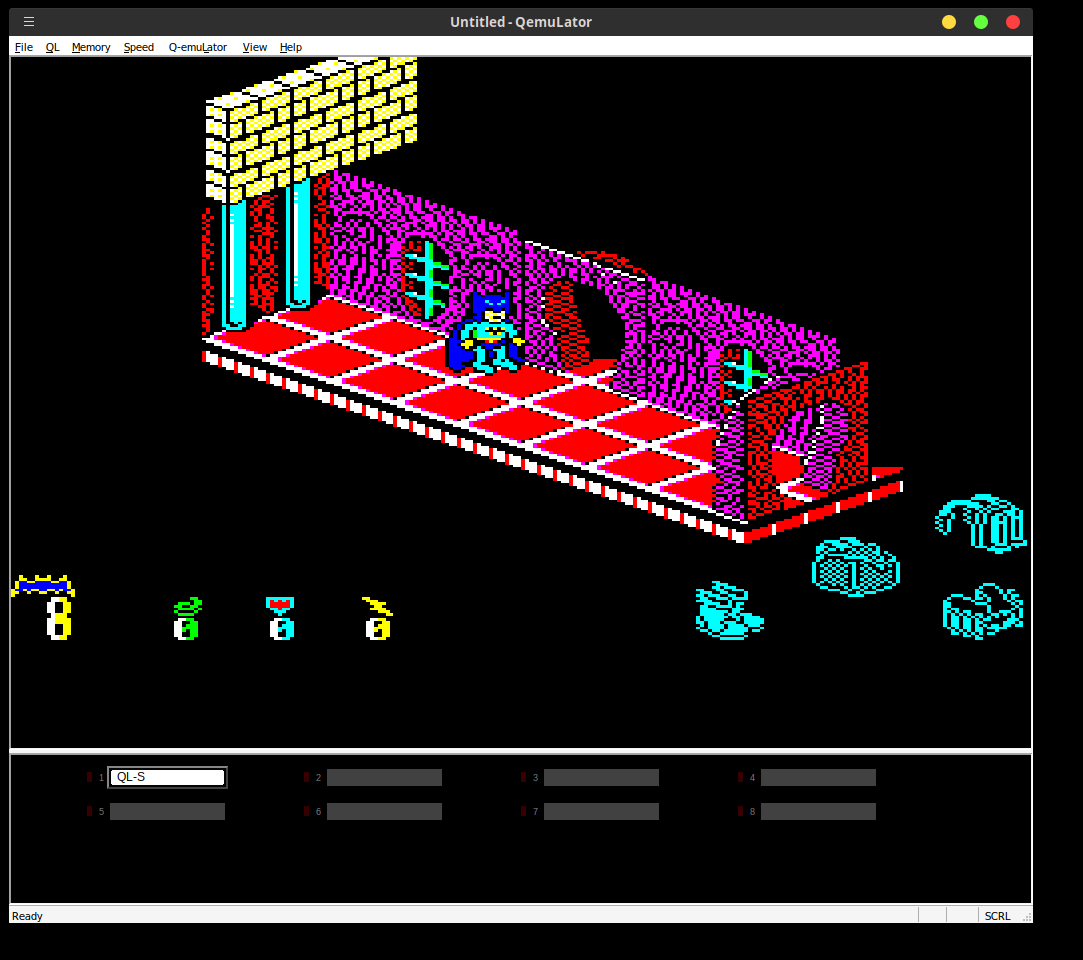Click the lives count digit 8
Screen dimensions: 1083x960
(59, 619)
